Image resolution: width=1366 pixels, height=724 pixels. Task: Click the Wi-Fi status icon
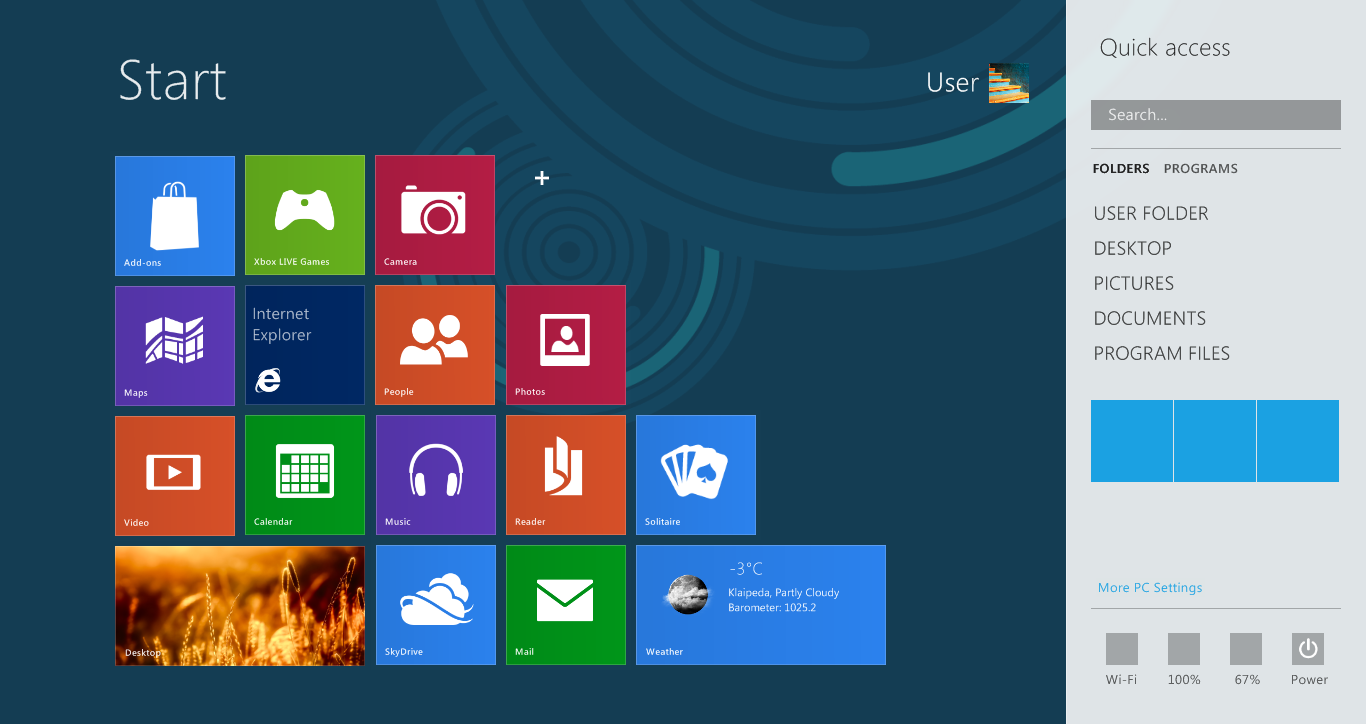click(x=1122, y=649)
